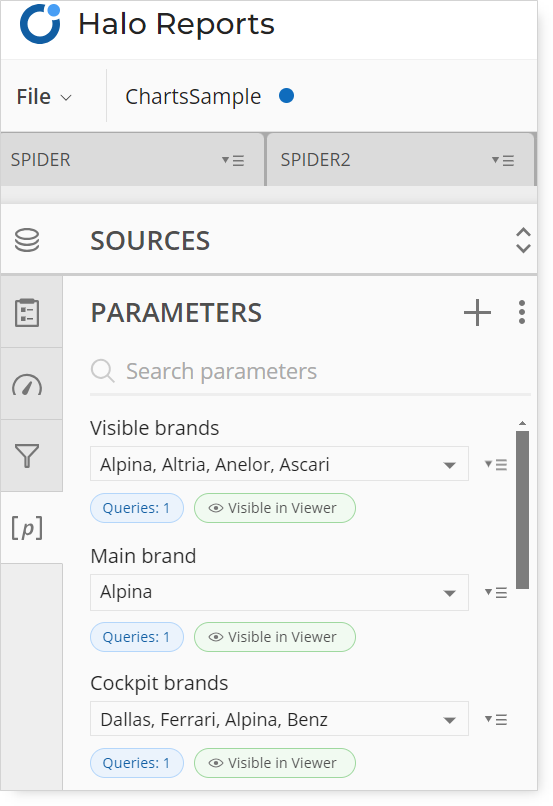The width and height of the screenshot is (553, 806).
Task: Open the File menu
Action: [x=44, y=97]
